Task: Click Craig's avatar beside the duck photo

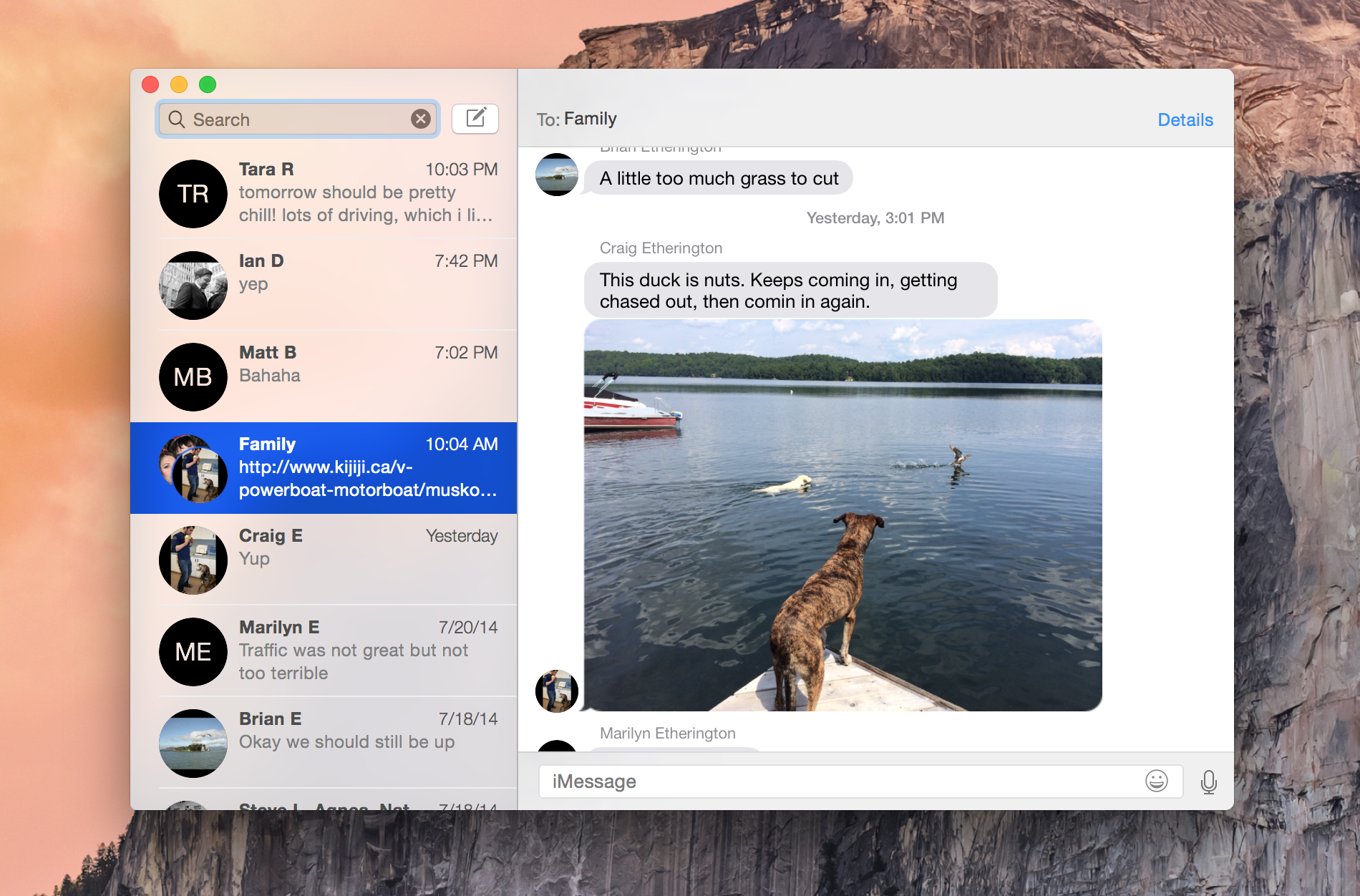Action: click(x=557, y=691)
